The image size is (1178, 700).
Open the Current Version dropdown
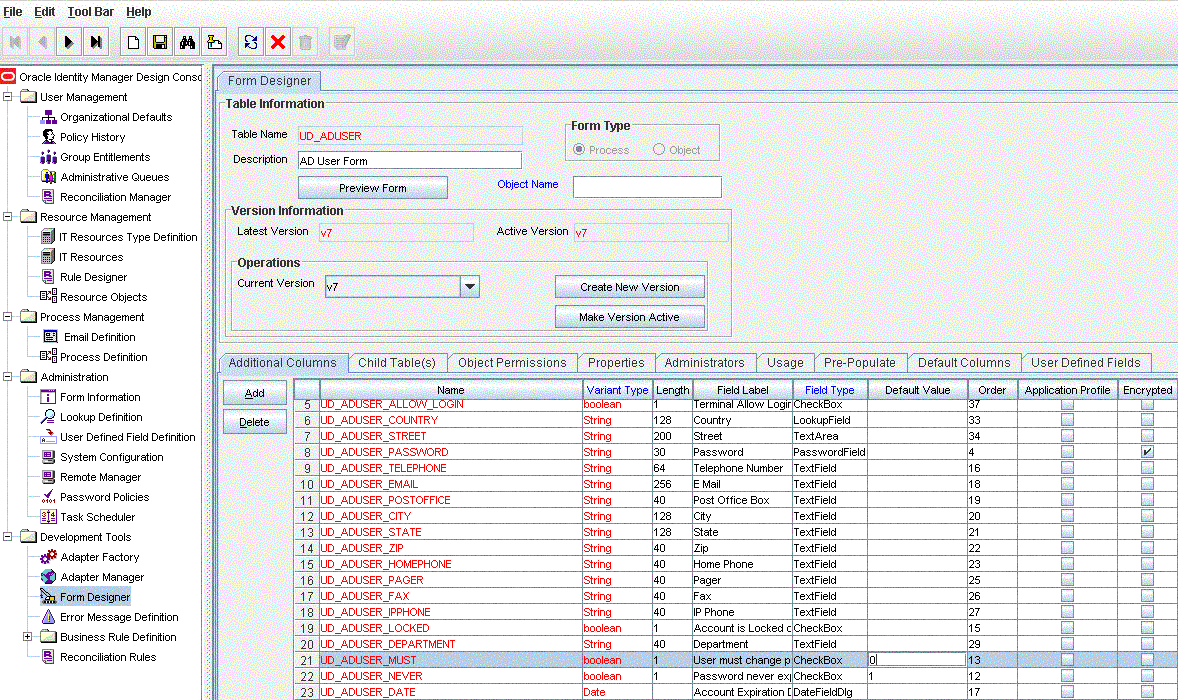(470, 286)
